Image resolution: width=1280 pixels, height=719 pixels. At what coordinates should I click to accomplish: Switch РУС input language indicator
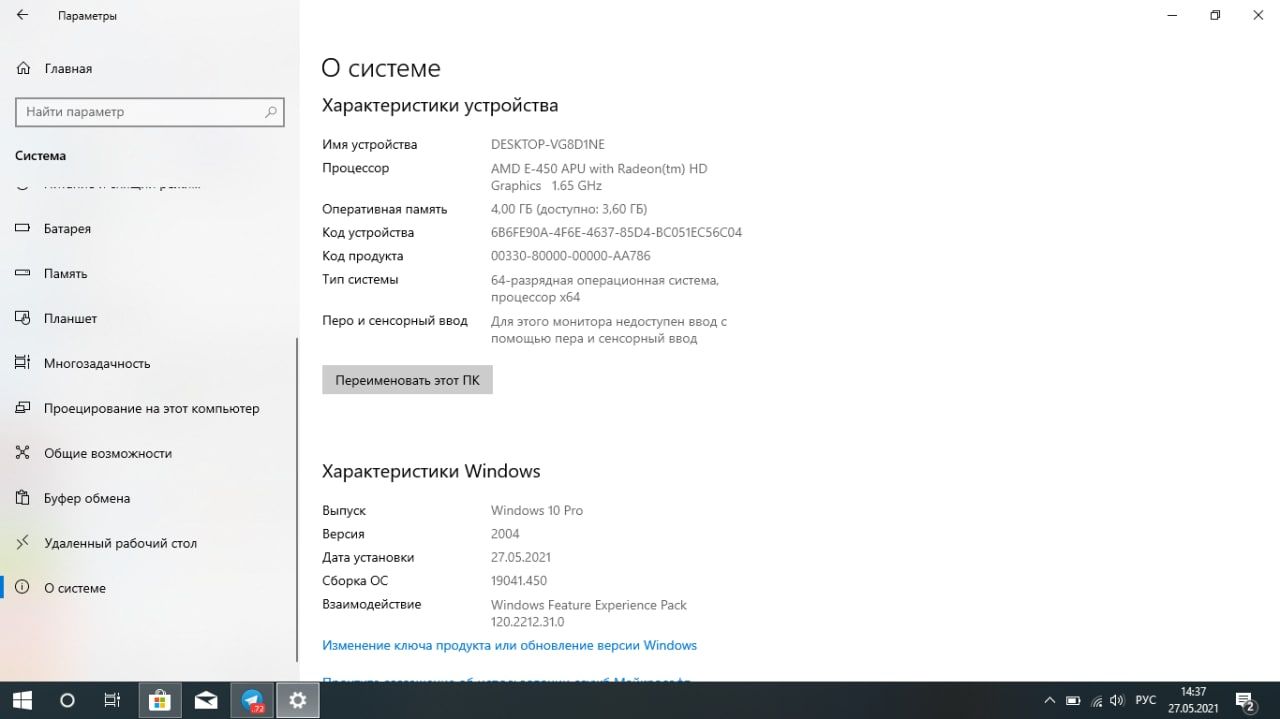pyautogui.click(x=1147, y=700)
